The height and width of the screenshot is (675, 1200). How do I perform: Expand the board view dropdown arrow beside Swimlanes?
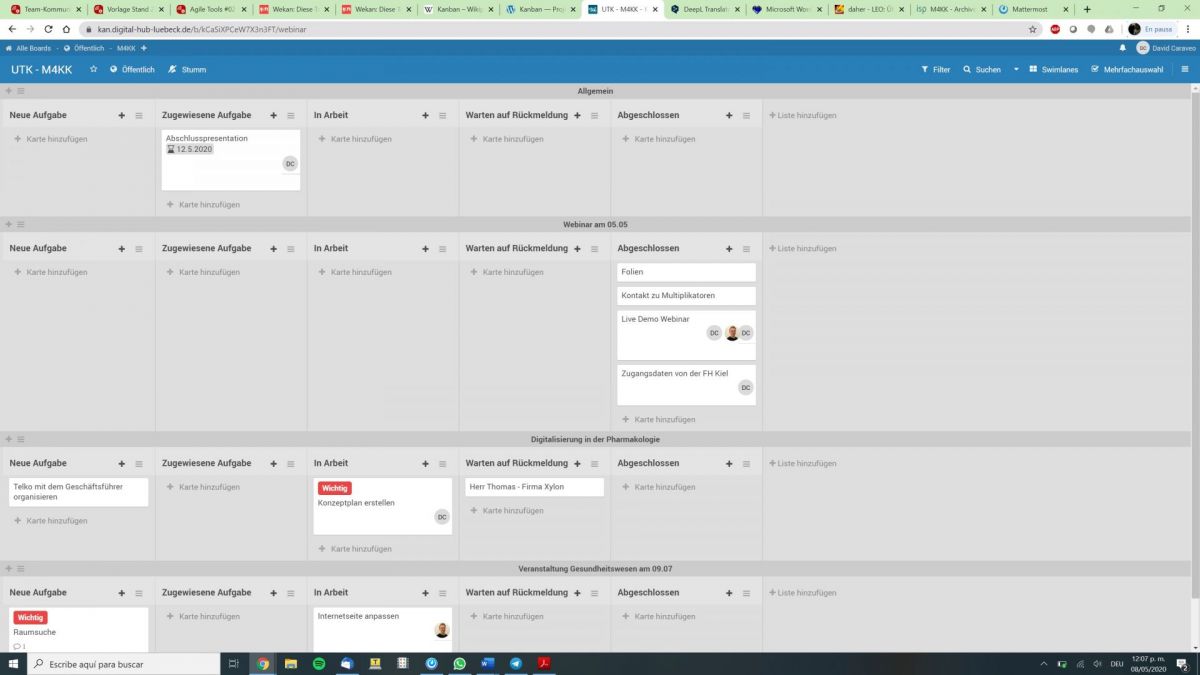click(x=1016, y=69)
